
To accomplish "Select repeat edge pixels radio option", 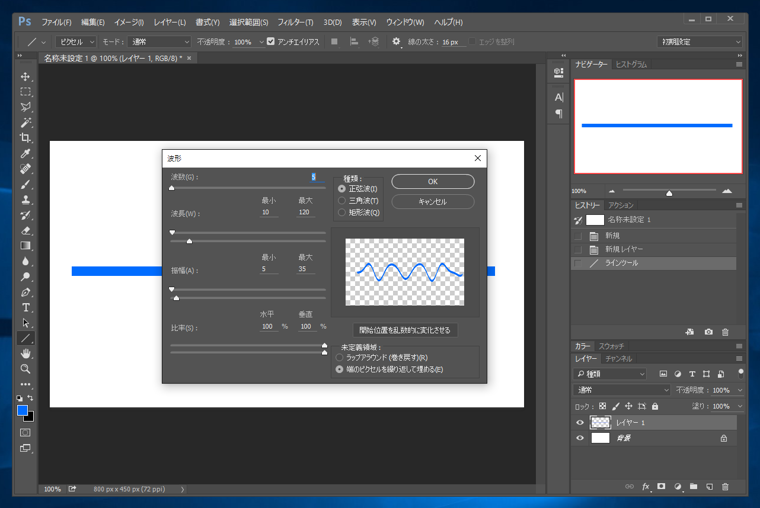I will 339,369.
